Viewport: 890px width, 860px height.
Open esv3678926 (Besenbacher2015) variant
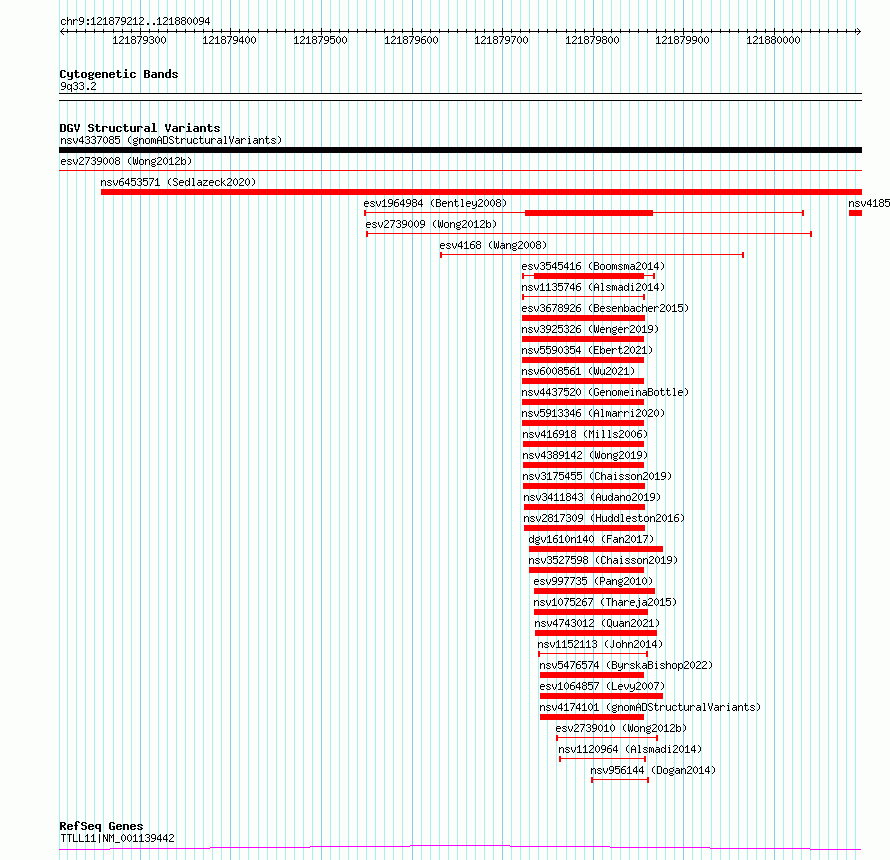tap(605, 308)
